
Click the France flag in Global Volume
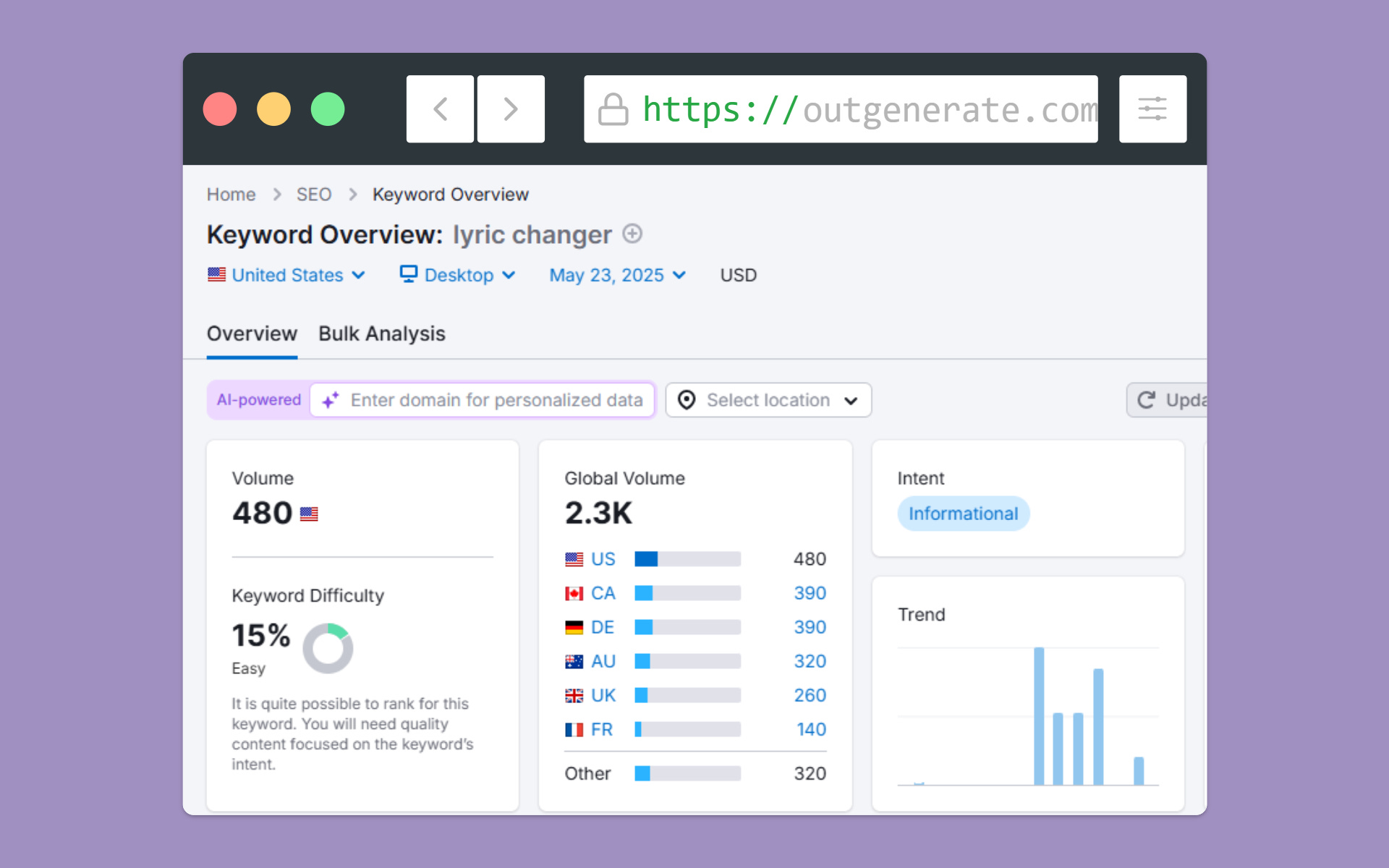(574, 730)
